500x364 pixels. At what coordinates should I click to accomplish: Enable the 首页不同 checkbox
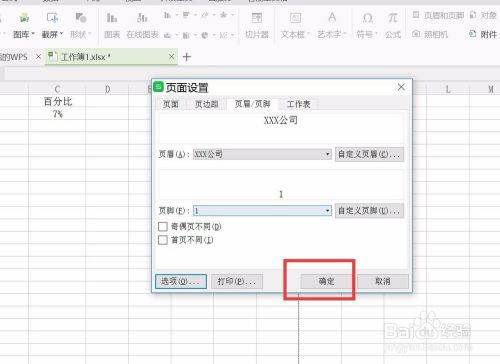click(x=163, y=240)
